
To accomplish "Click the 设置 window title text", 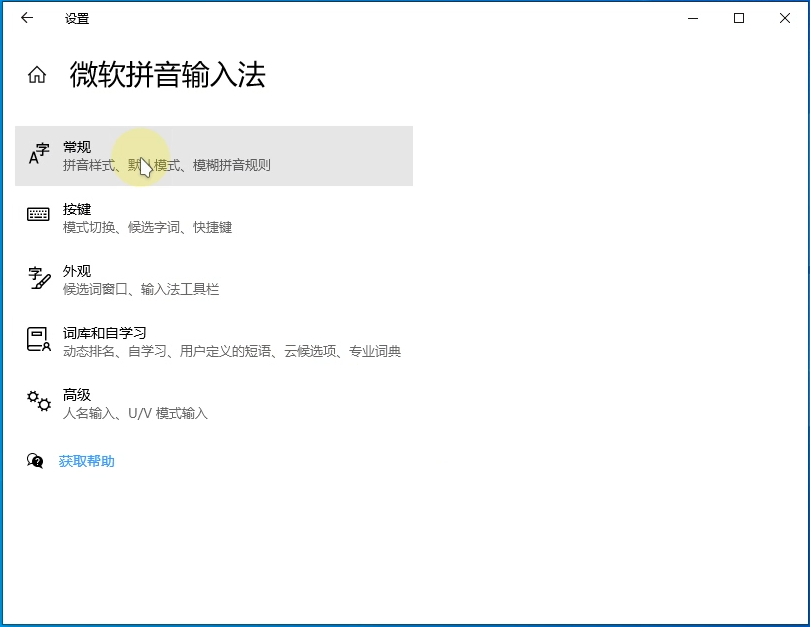I will point(77,19).
